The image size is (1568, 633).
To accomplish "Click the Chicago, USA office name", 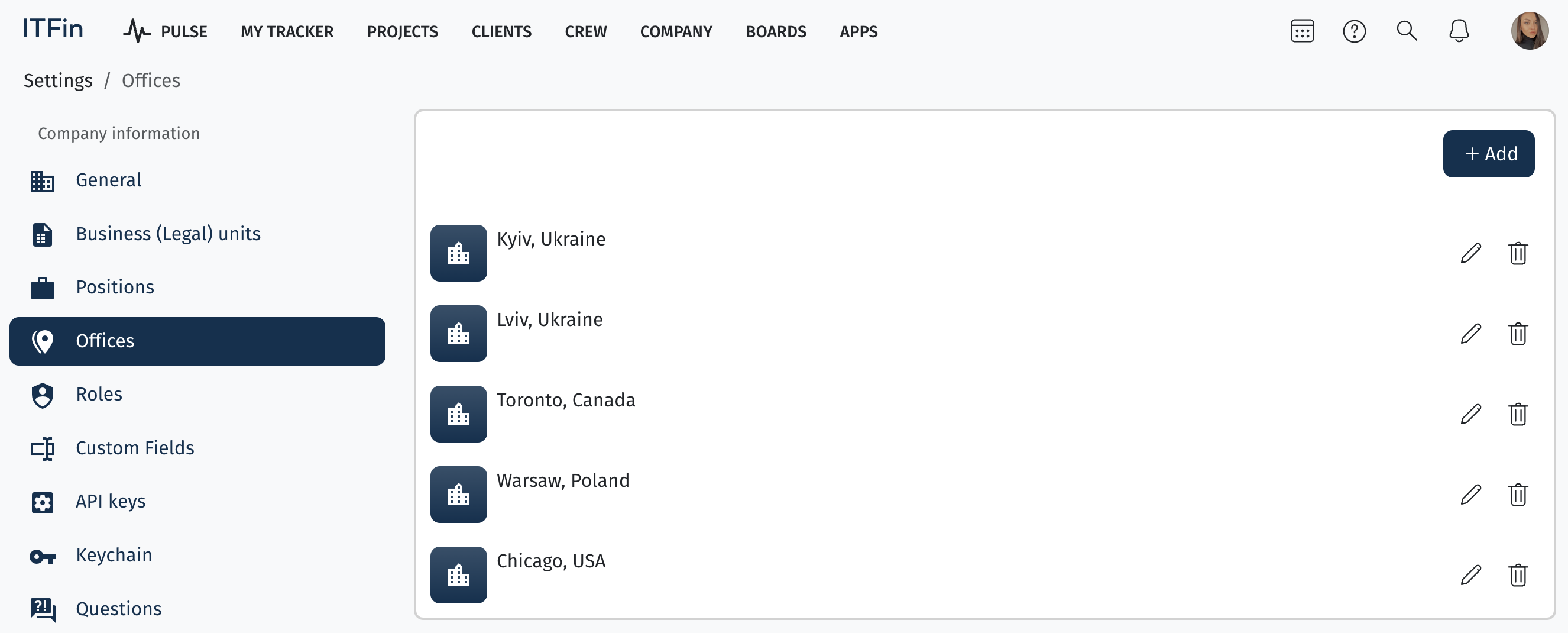I will (x=551, y=560).
